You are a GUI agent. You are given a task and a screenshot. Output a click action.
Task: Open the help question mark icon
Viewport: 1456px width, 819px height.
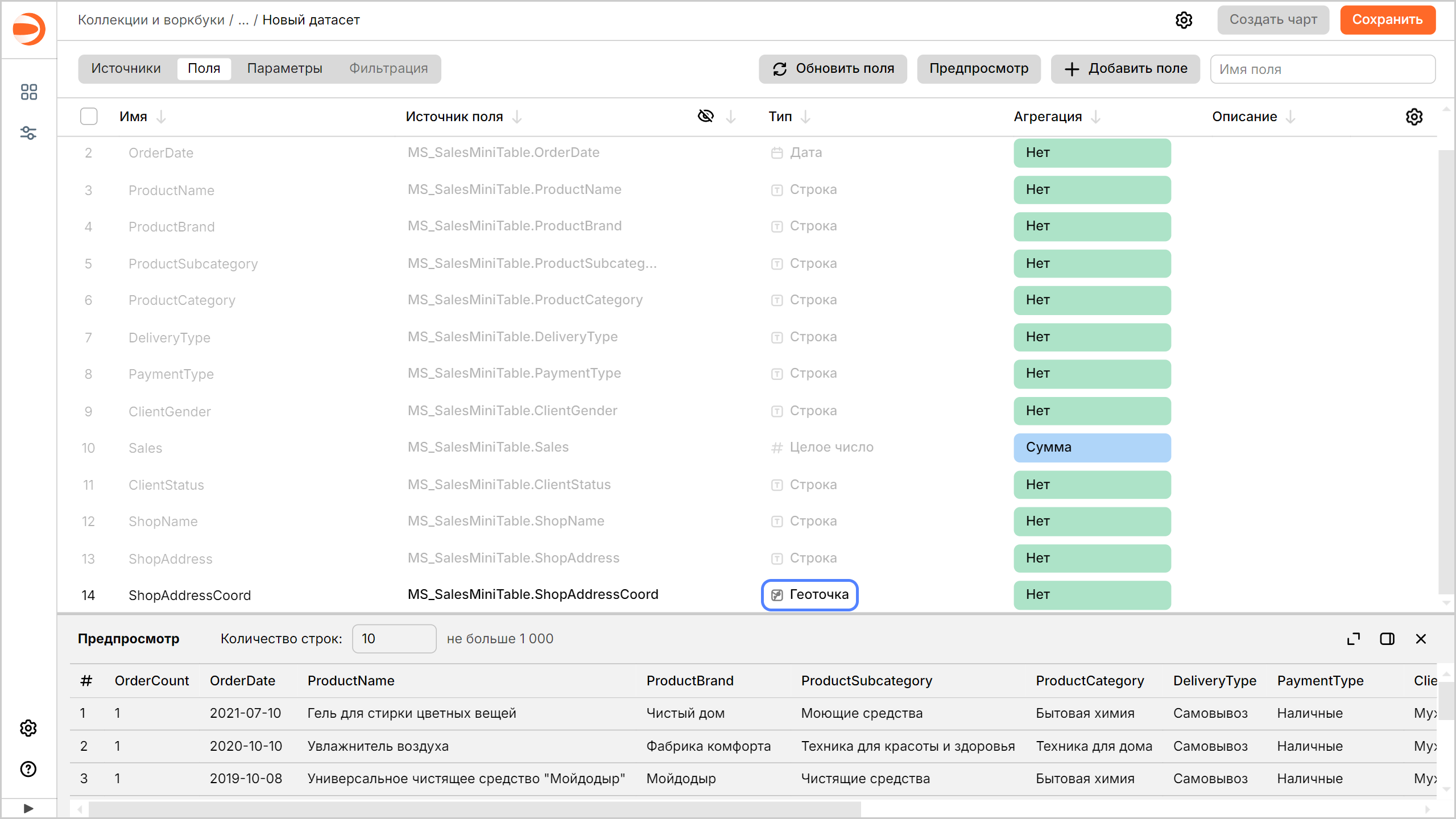(x=28, y=769)
